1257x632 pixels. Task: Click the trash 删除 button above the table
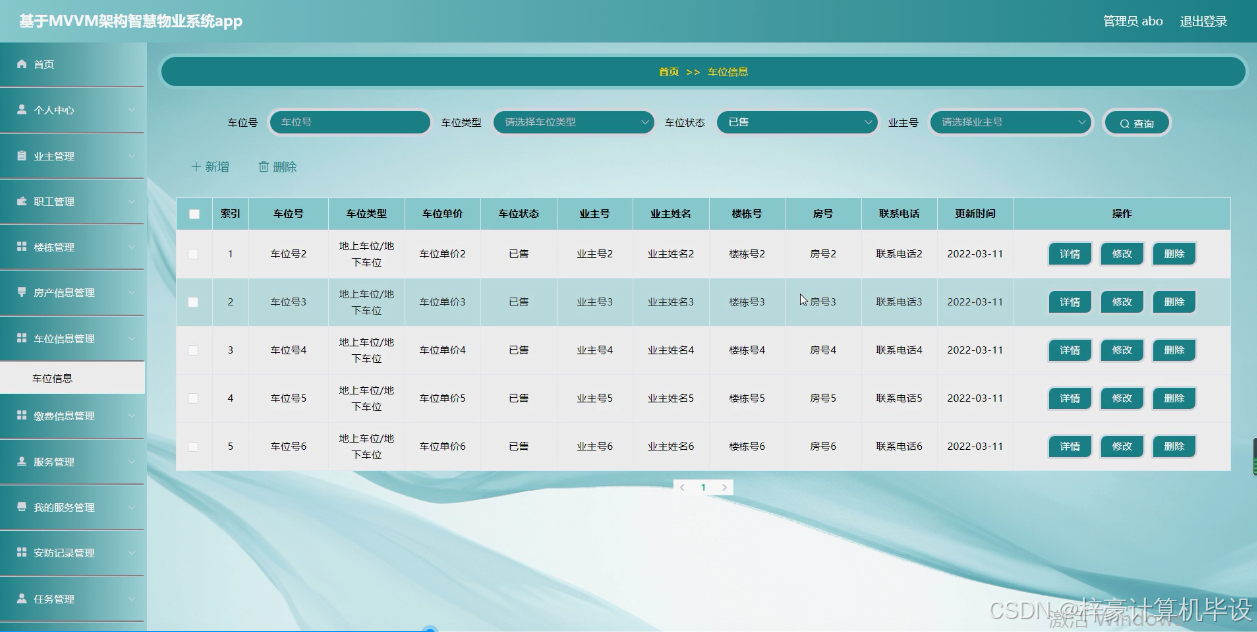point(277,167)
